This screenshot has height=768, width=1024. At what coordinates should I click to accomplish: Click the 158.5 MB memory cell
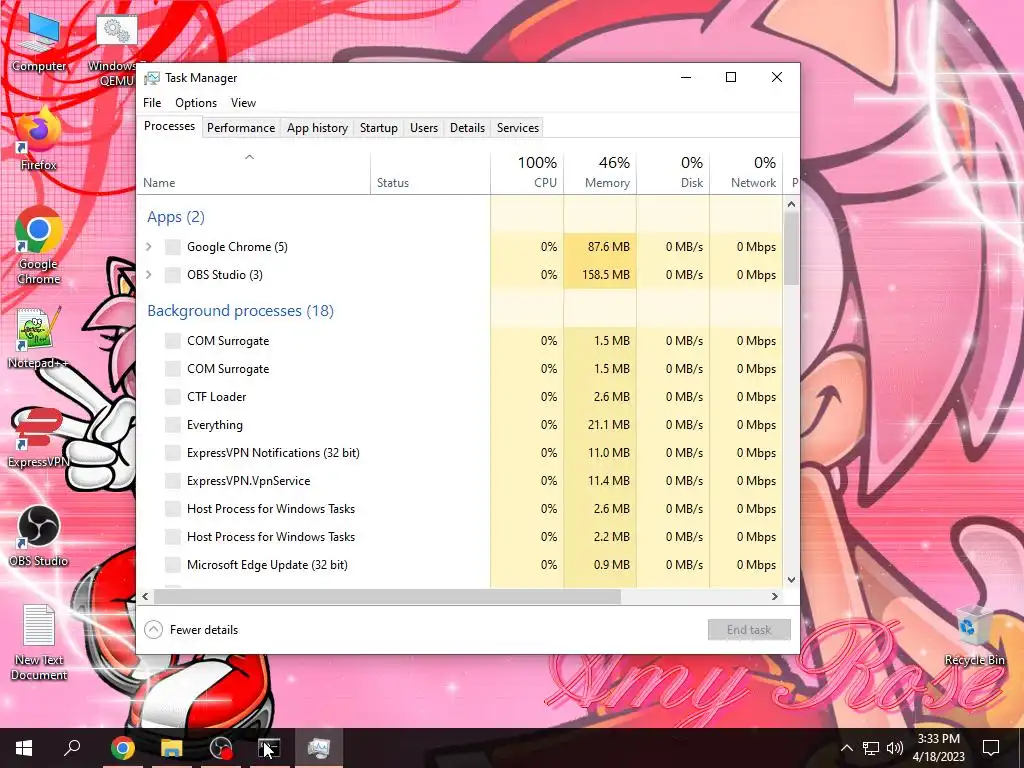[x=600, y=275]
